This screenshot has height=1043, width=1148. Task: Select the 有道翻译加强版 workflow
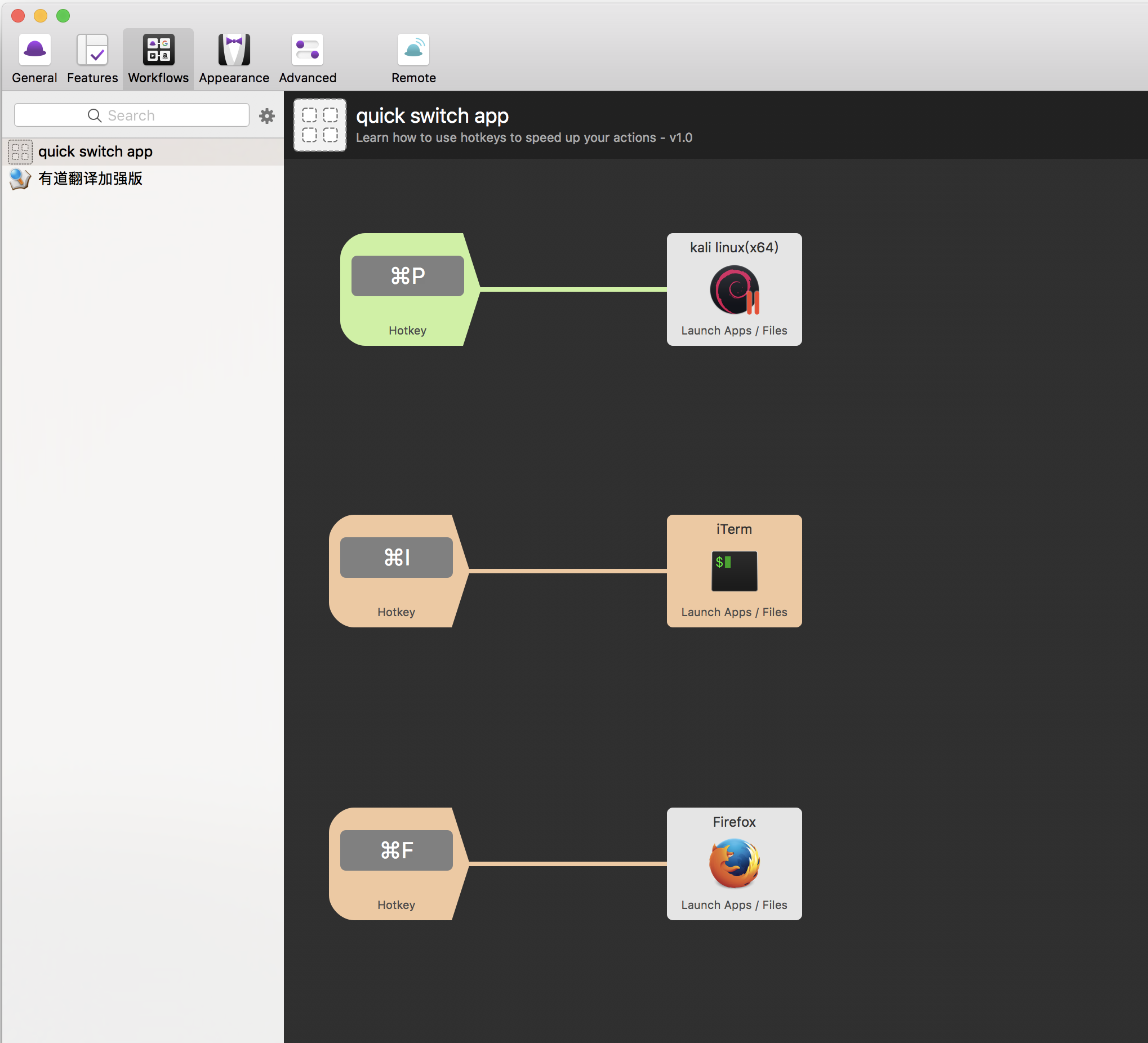click(x=90, y=179)
